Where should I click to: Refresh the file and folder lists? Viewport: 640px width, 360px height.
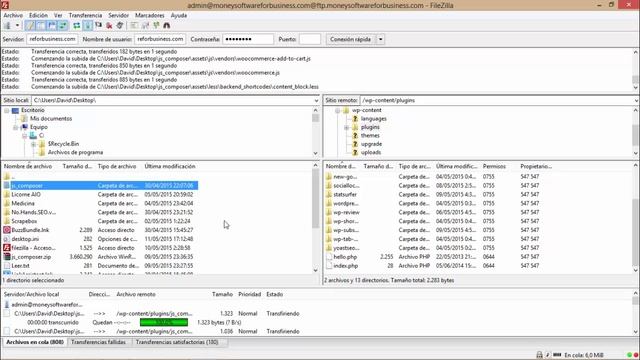click(77, 25)
